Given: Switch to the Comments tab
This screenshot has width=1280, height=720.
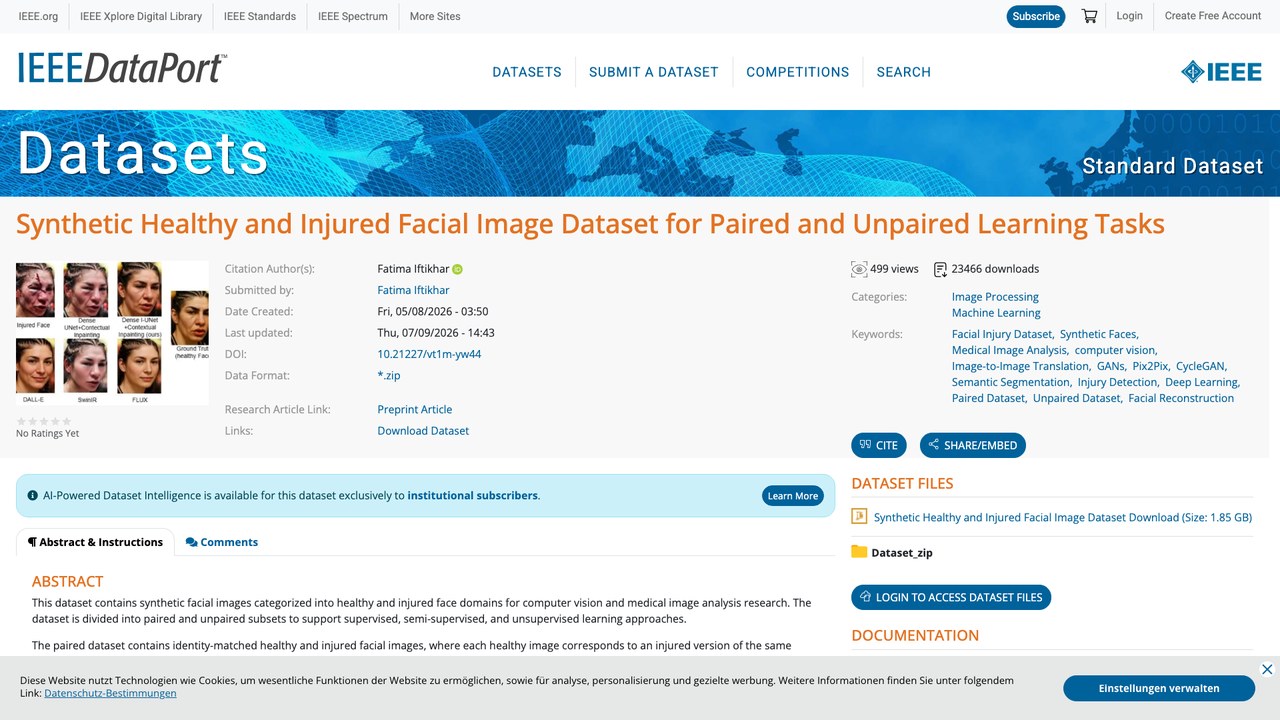Looking at the screenshot, I should [222, 542].
